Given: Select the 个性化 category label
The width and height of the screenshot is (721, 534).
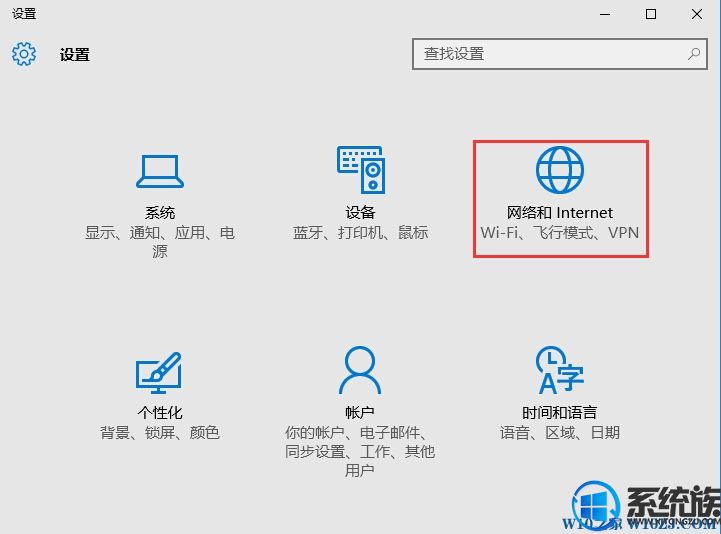Looking at the screenshot, I should click(160, 413).
